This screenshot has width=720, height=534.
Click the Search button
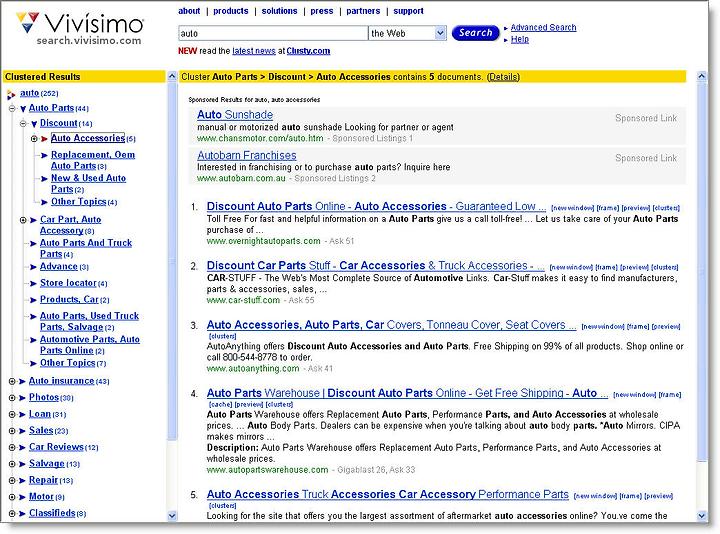(475, 33)
